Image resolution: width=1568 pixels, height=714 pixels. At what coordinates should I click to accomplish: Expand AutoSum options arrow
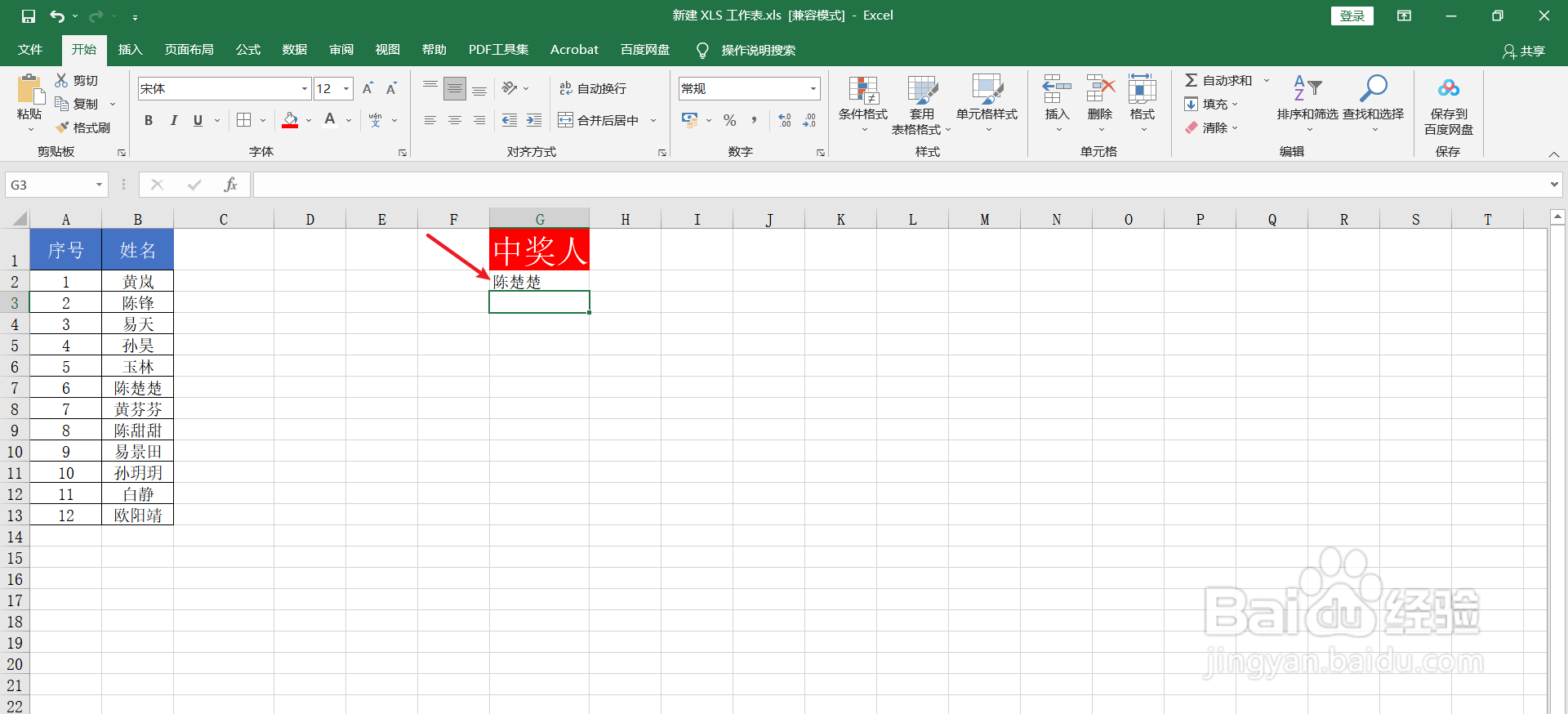click(1267, 80)
